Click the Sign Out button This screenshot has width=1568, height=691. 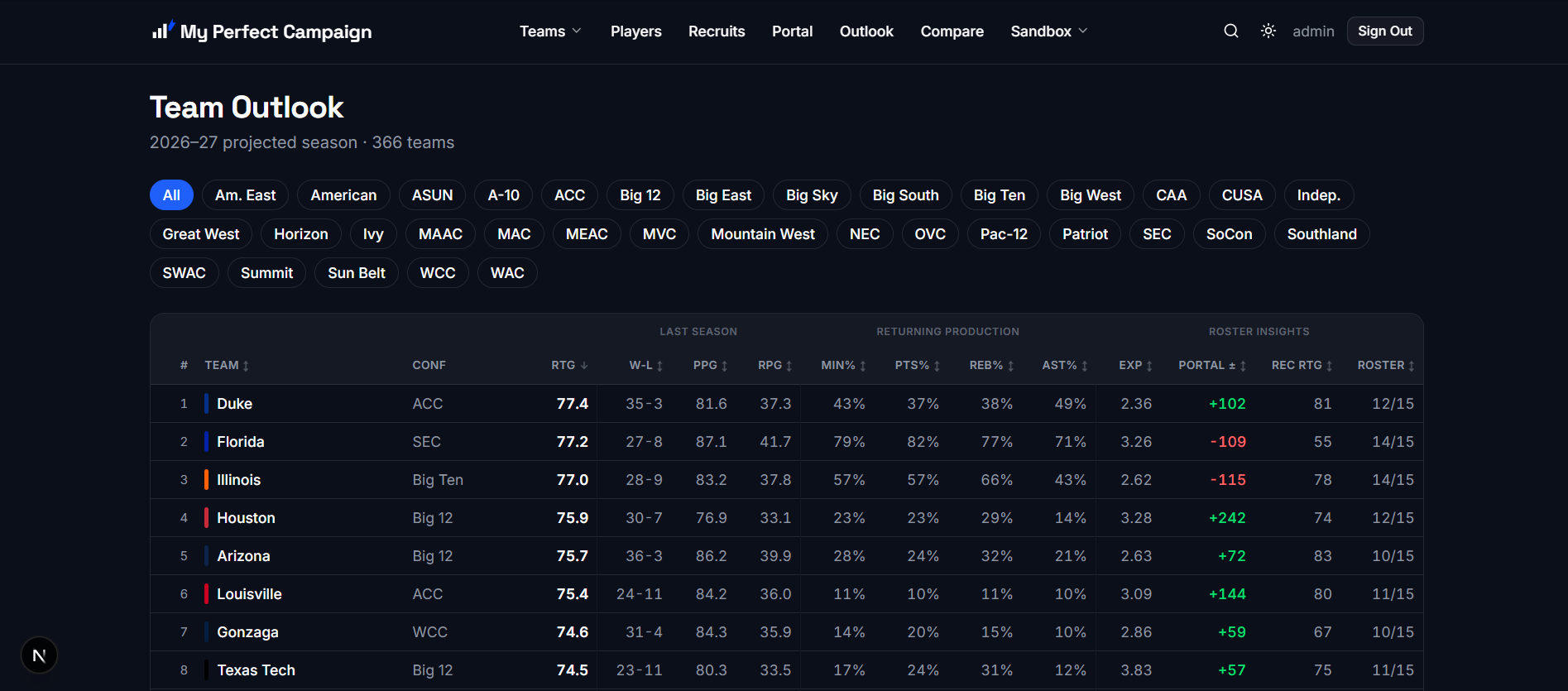[1385, 31]
